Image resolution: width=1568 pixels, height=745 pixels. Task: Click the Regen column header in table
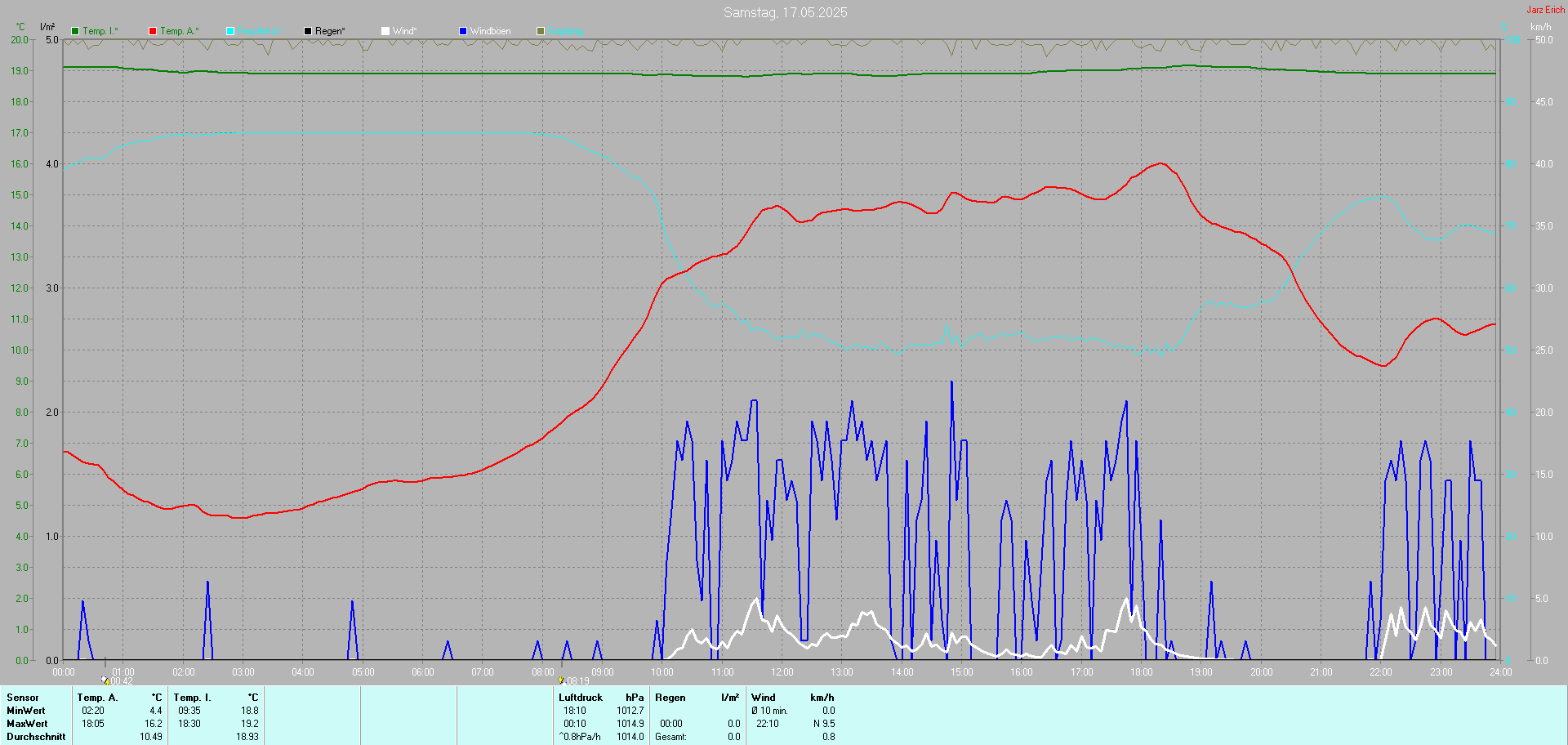[x=670, y=698]
